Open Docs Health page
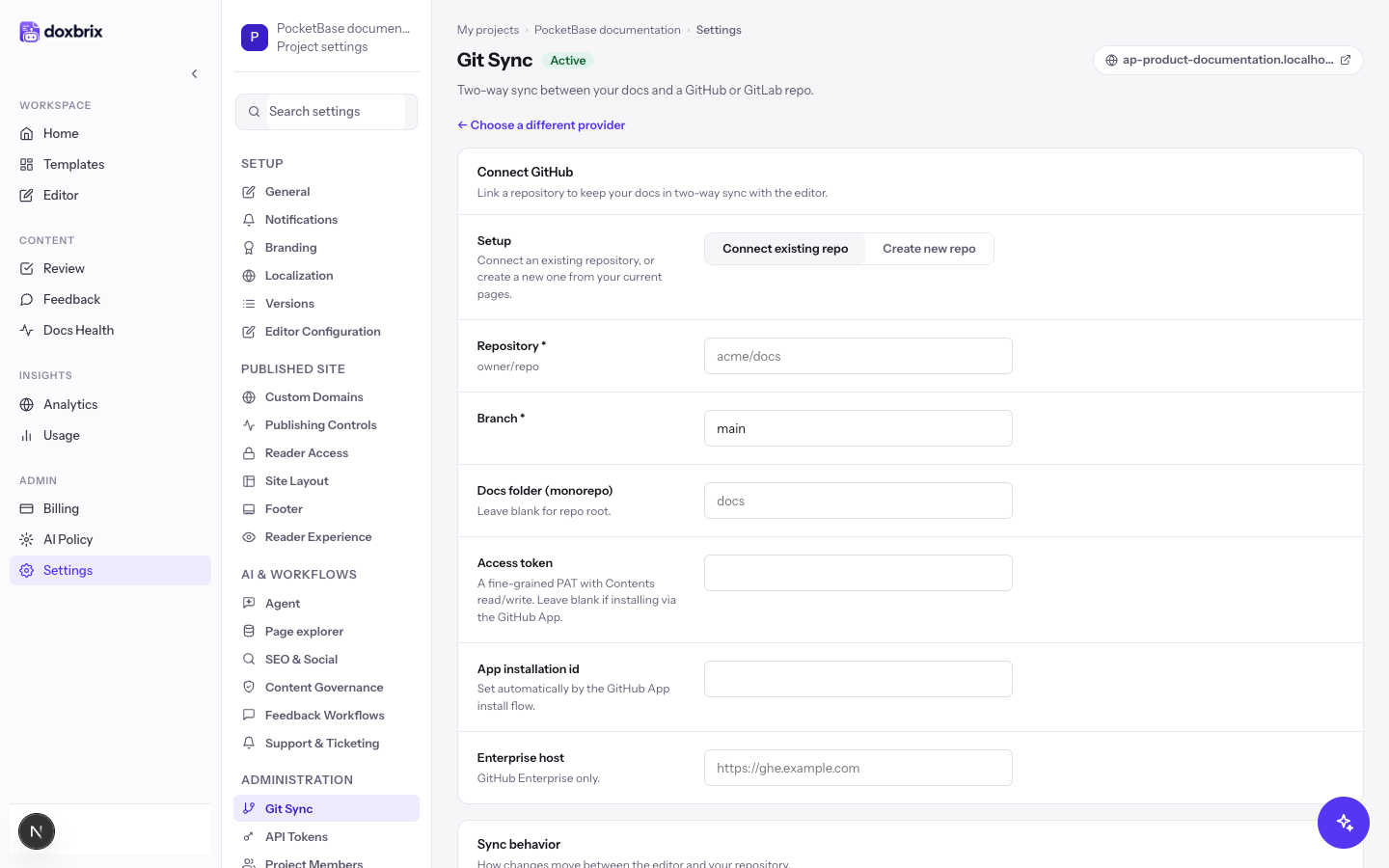The height and width of the screenshot is (868, 1389). point(110,330)
